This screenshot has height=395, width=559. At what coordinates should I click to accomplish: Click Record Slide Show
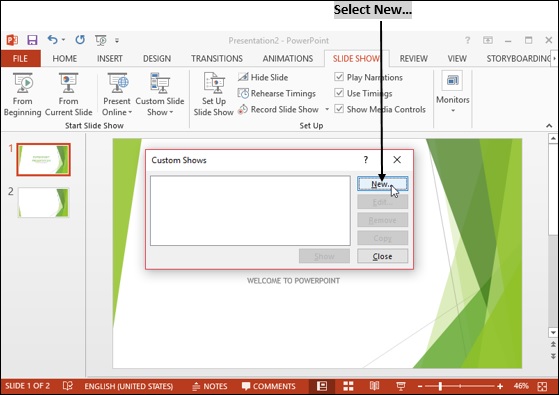[278, 109]
